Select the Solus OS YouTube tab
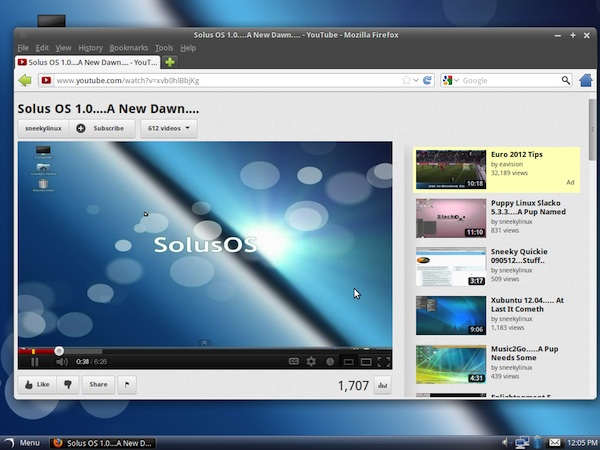600x450 pixels. point(88,62)
